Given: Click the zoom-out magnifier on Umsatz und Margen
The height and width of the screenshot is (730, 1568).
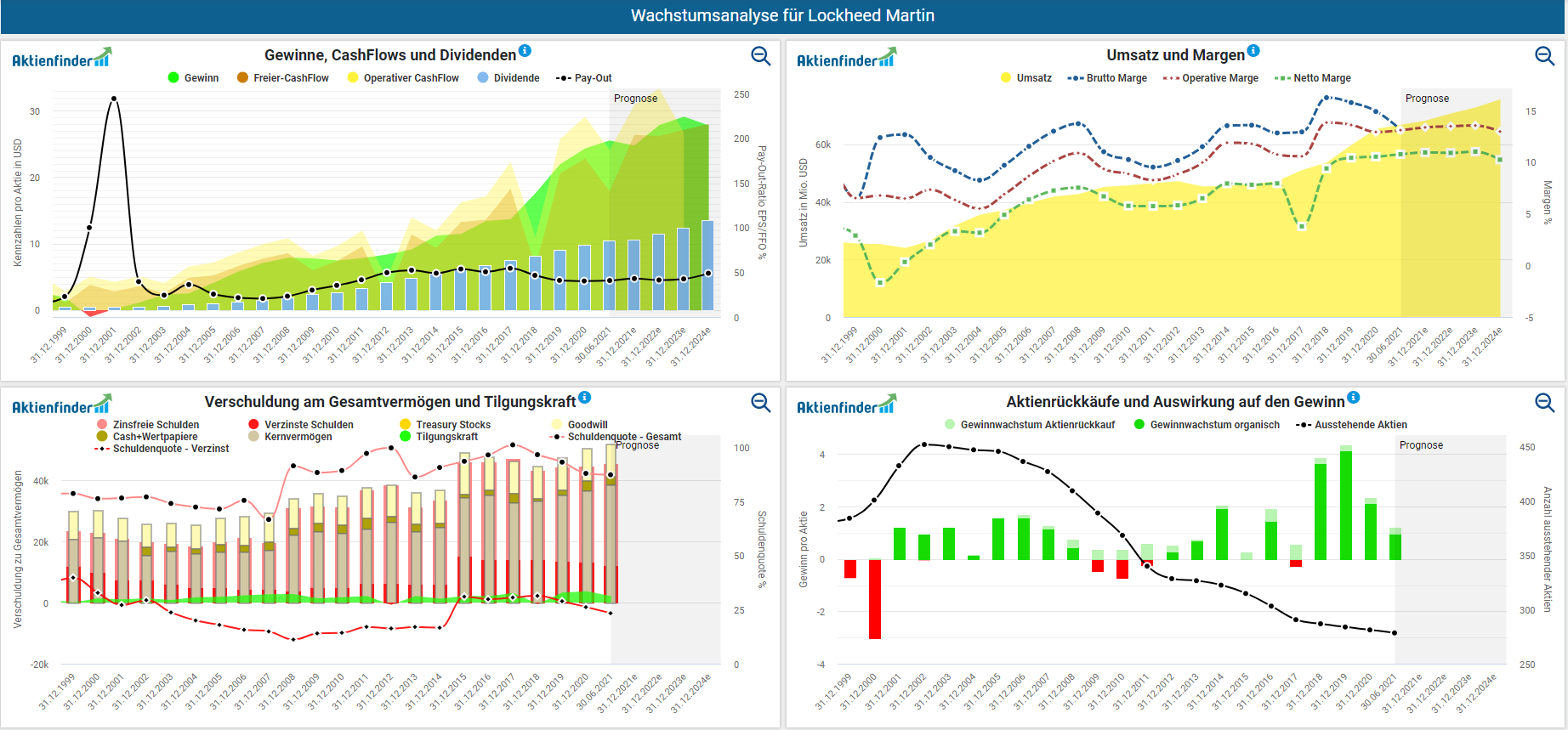Looking at the screenshot, I should (1544, 56).
